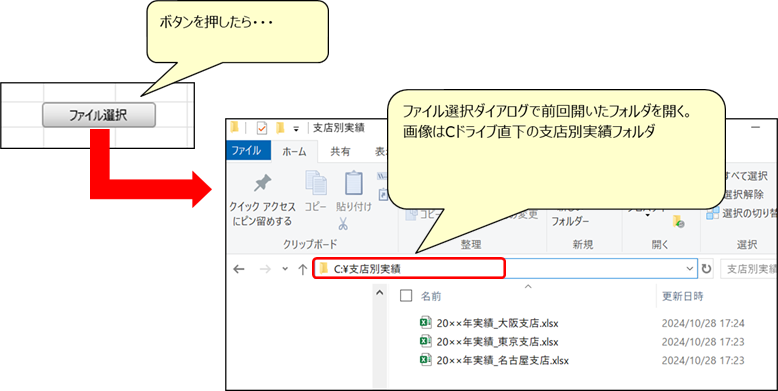
Task: Click the 貼り付け paste clipboard icon
Action: (353, 183)
